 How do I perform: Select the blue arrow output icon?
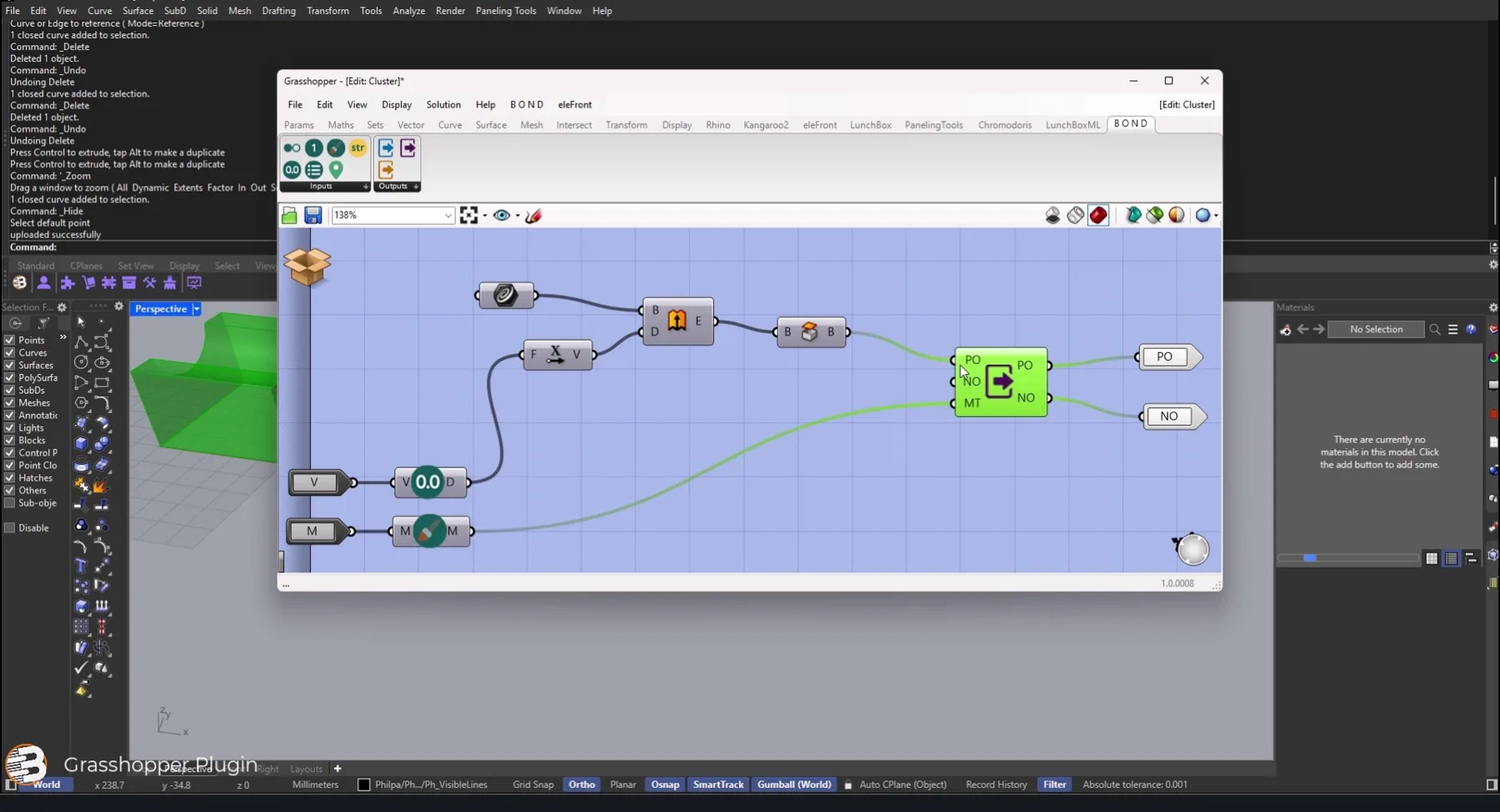pos(386,148)
